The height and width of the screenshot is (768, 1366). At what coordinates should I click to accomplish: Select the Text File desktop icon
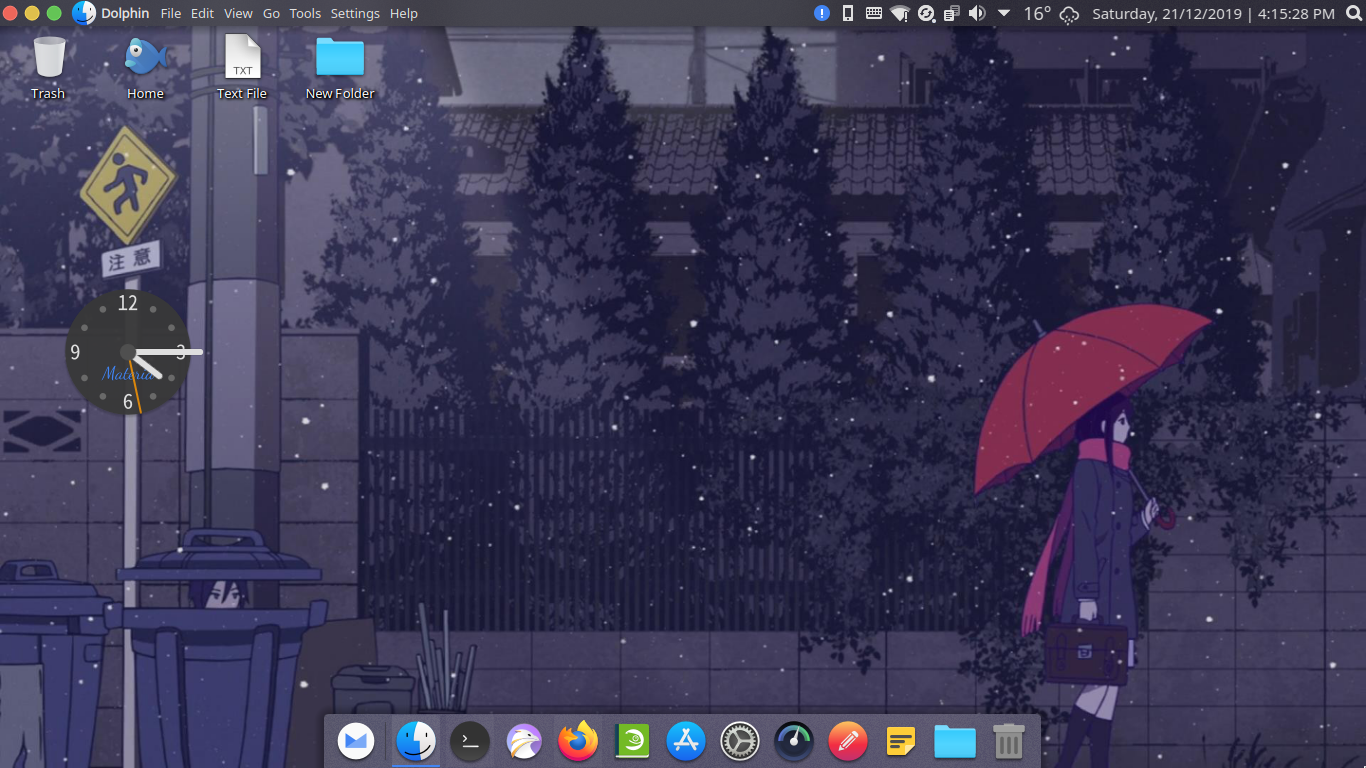point(242,67)
